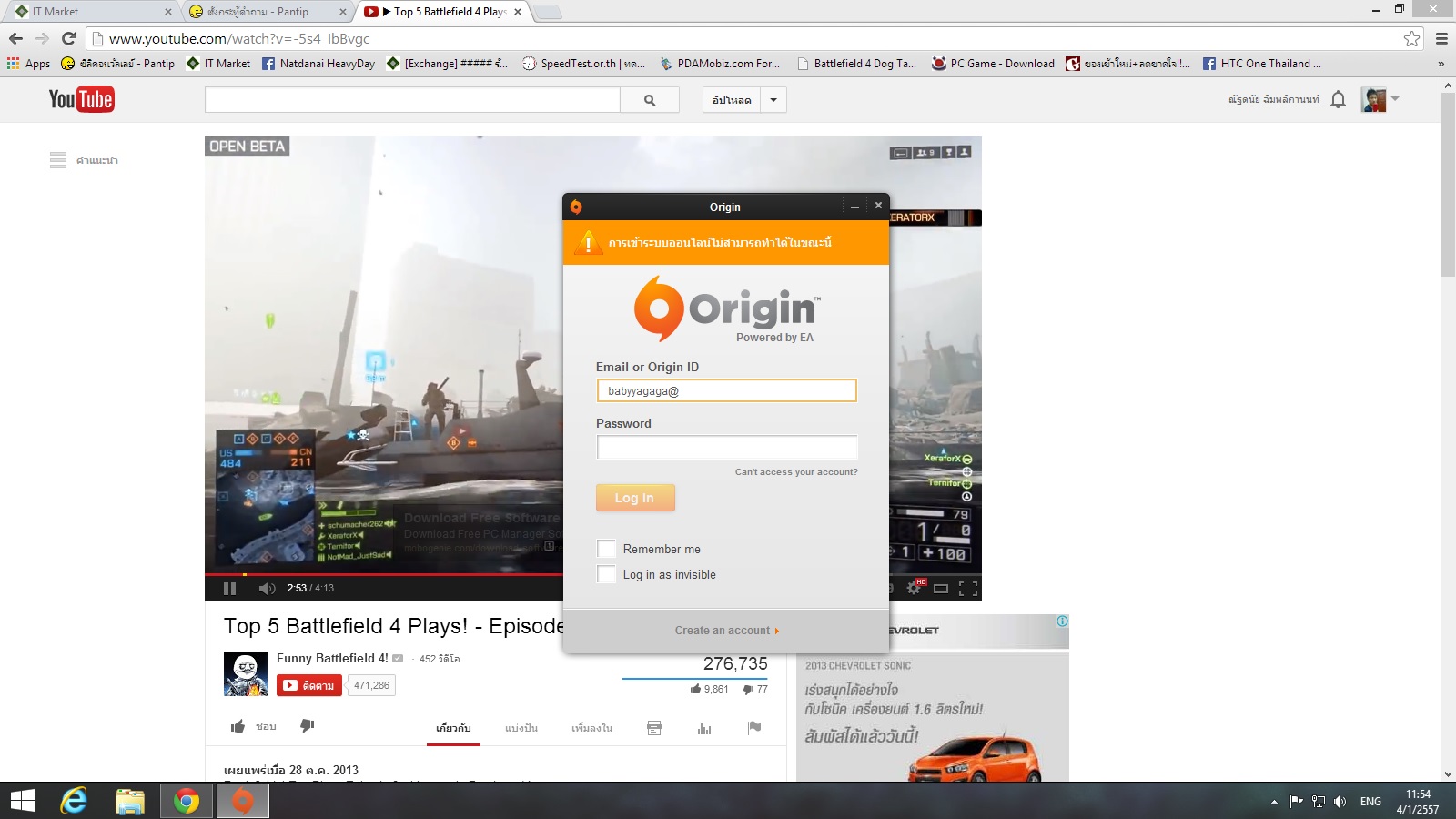The height and width of the screenshot is (819, 1456).
Task: Enter fullscreen video mode
Action: click(968, 588)
